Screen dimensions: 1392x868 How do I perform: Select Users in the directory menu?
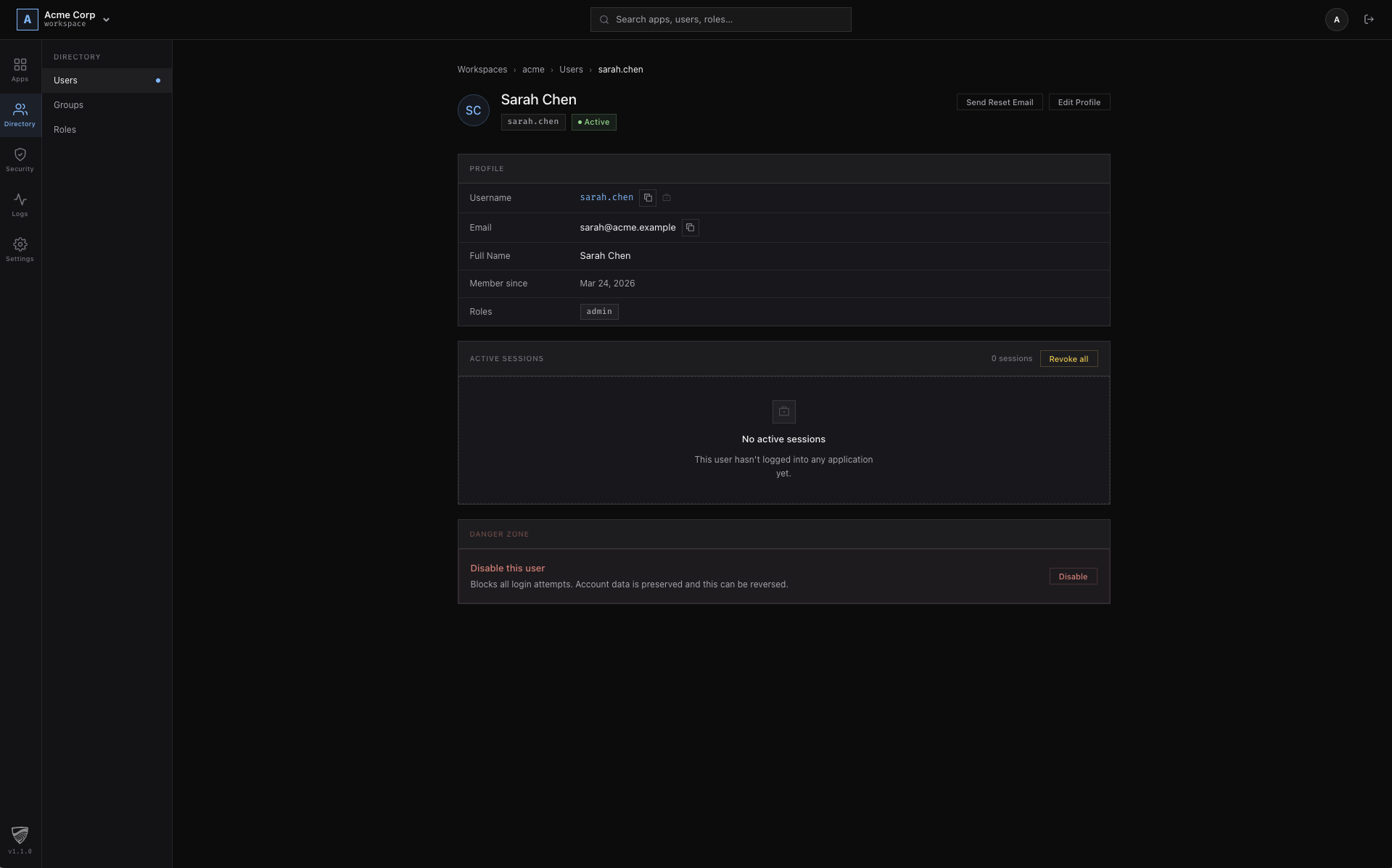[65, 80]
